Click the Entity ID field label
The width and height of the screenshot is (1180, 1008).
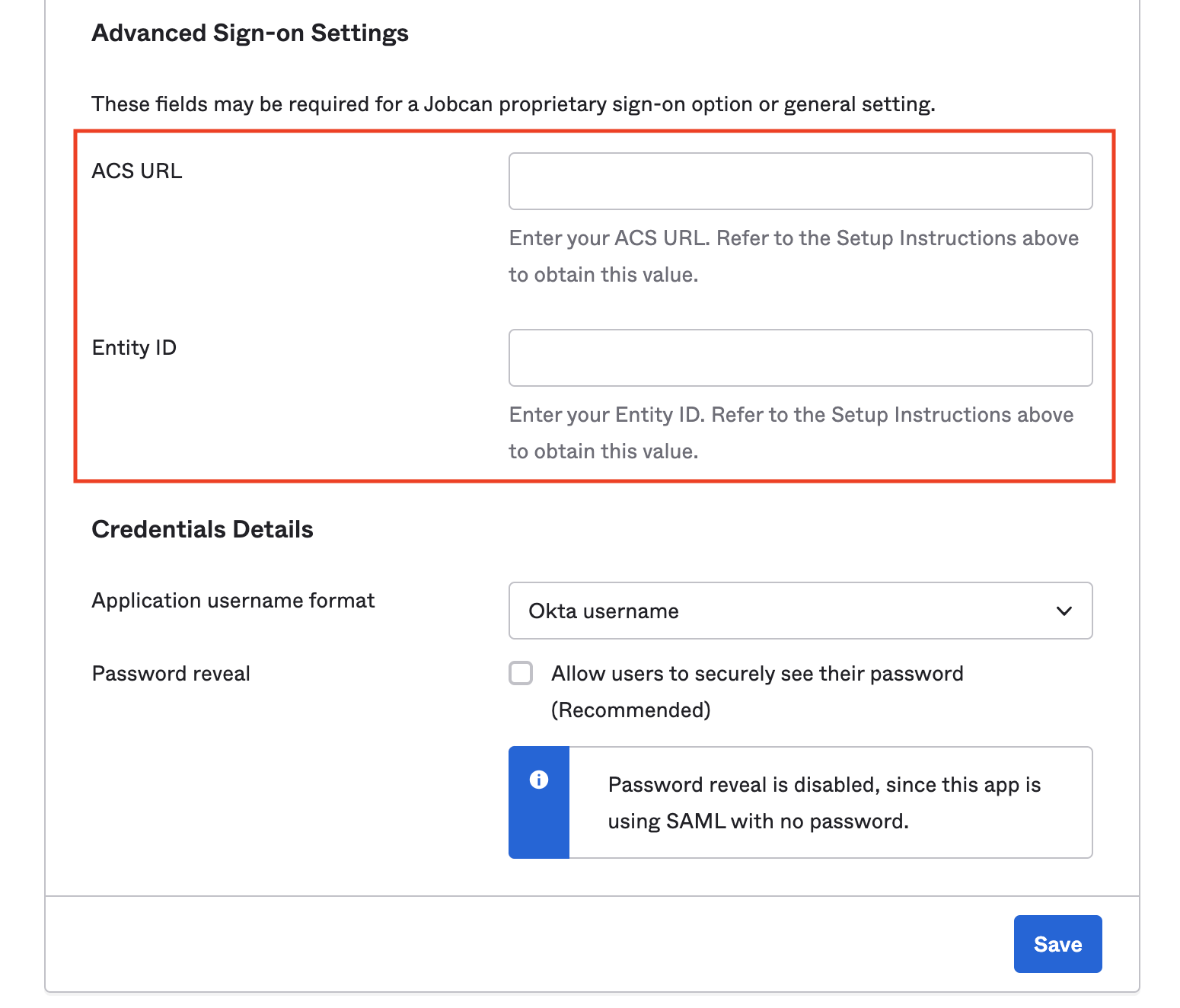tap(134, 348)
